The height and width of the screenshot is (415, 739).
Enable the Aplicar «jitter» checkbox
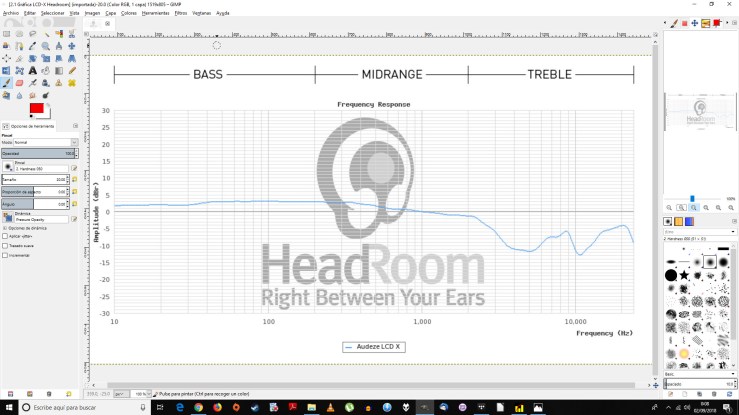5,236
